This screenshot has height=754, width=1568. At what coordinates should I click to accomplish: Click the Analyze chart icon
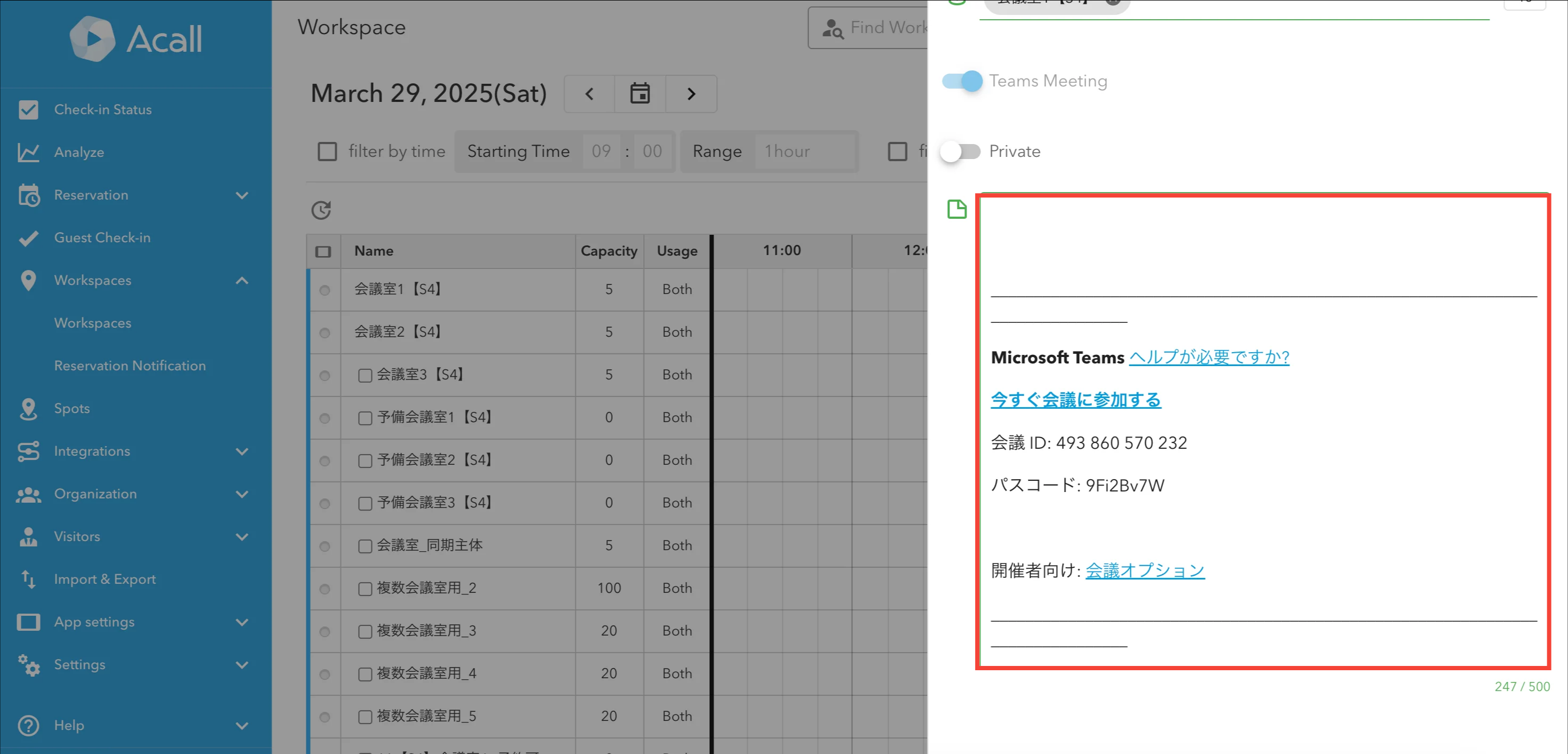pyautogui.click(x=28, y=152)
